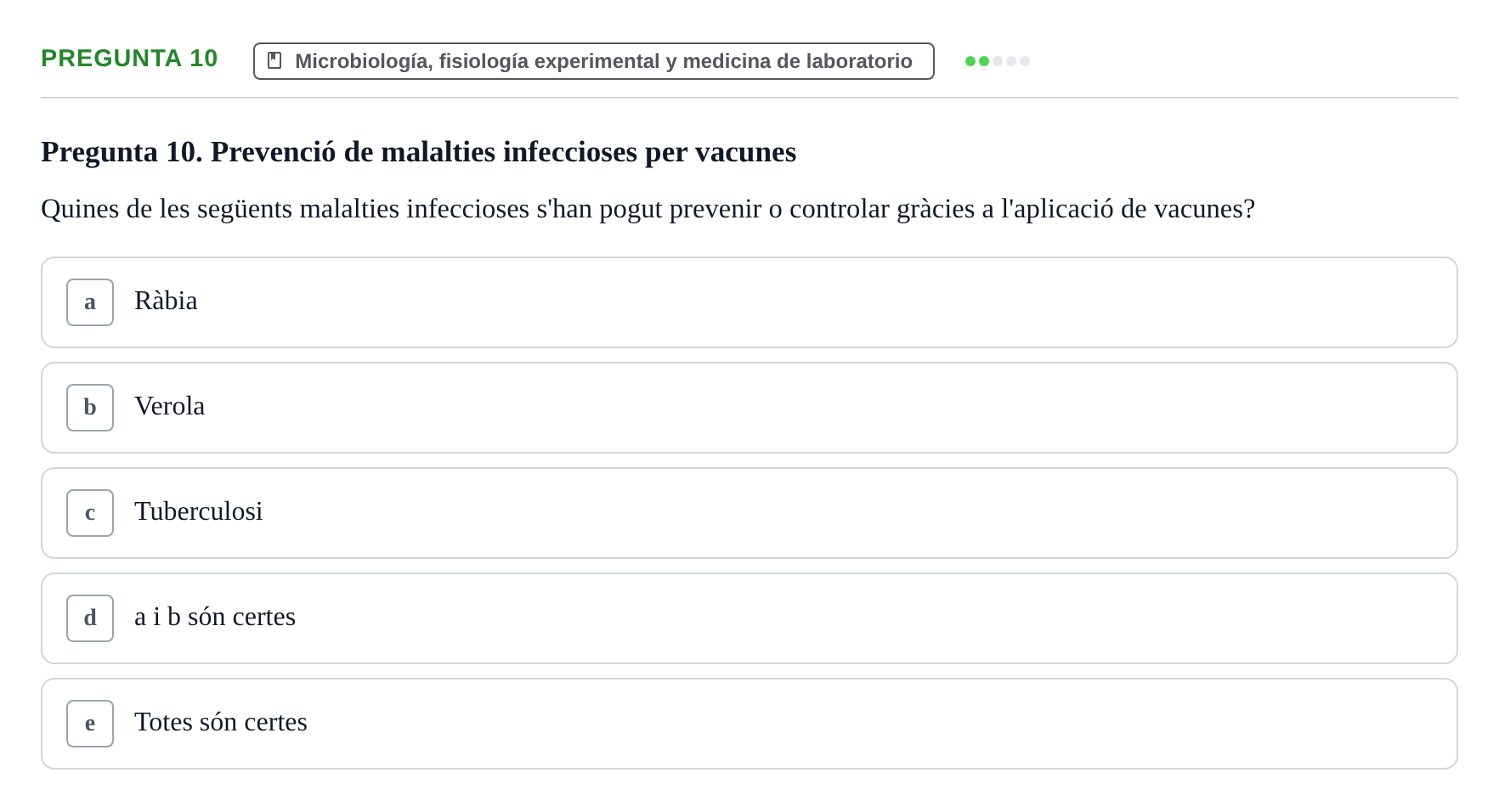The image size is (1499, 812).
Task: Choose the answer Verola
Action: [749, 408]
